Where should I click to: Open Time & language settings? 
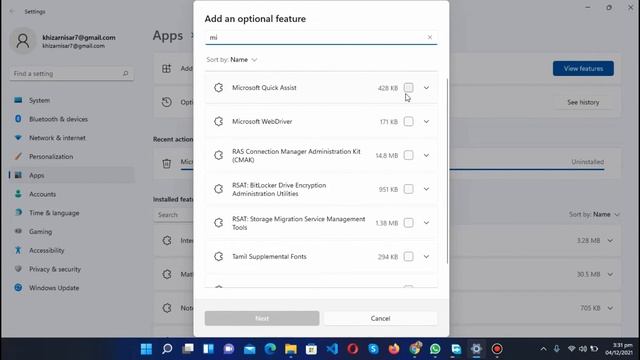coord(71,213)
